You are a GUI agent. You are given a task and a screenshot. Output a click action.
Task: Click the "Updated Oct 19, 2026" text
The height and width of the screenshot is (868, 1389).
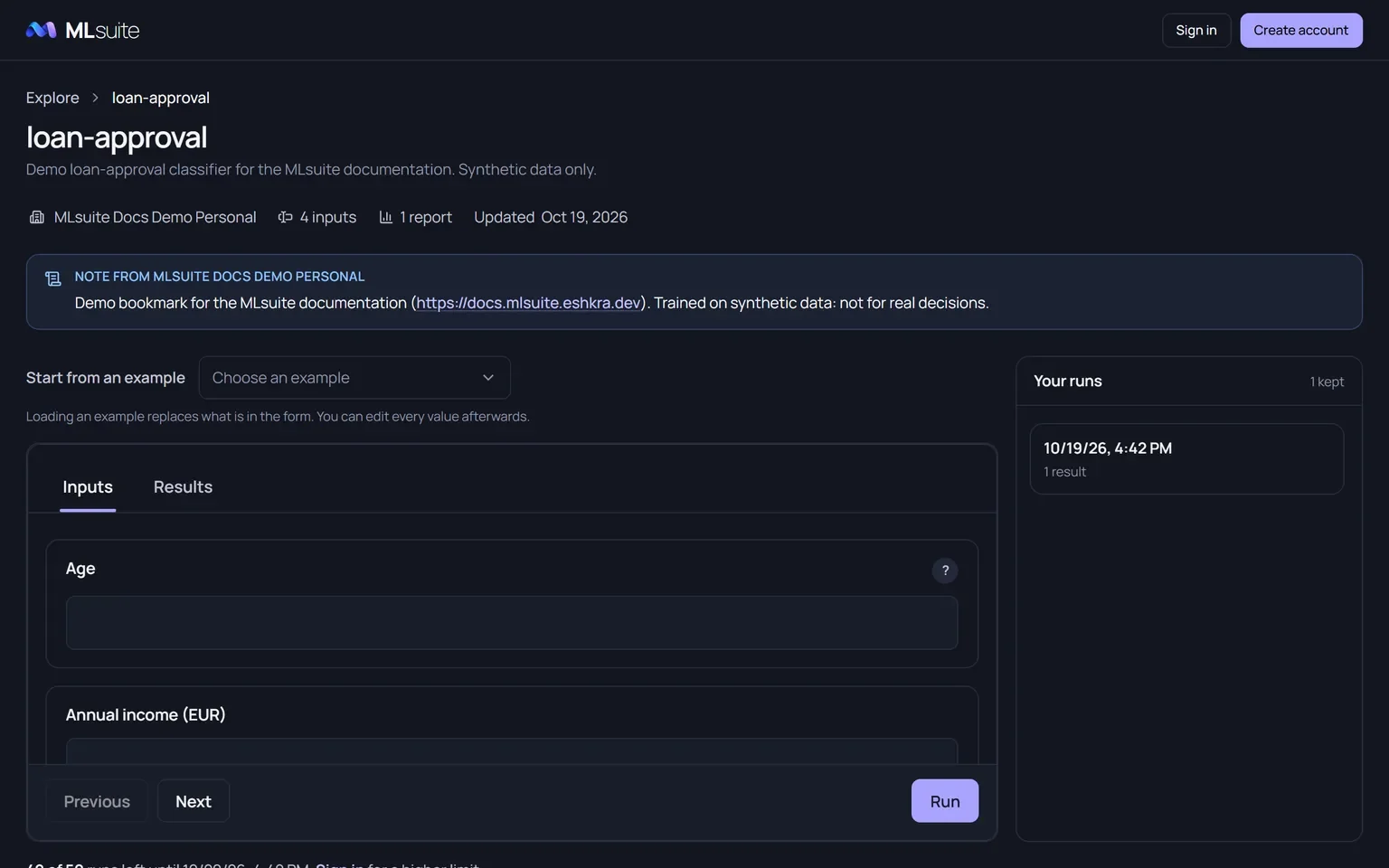(551, 217)
